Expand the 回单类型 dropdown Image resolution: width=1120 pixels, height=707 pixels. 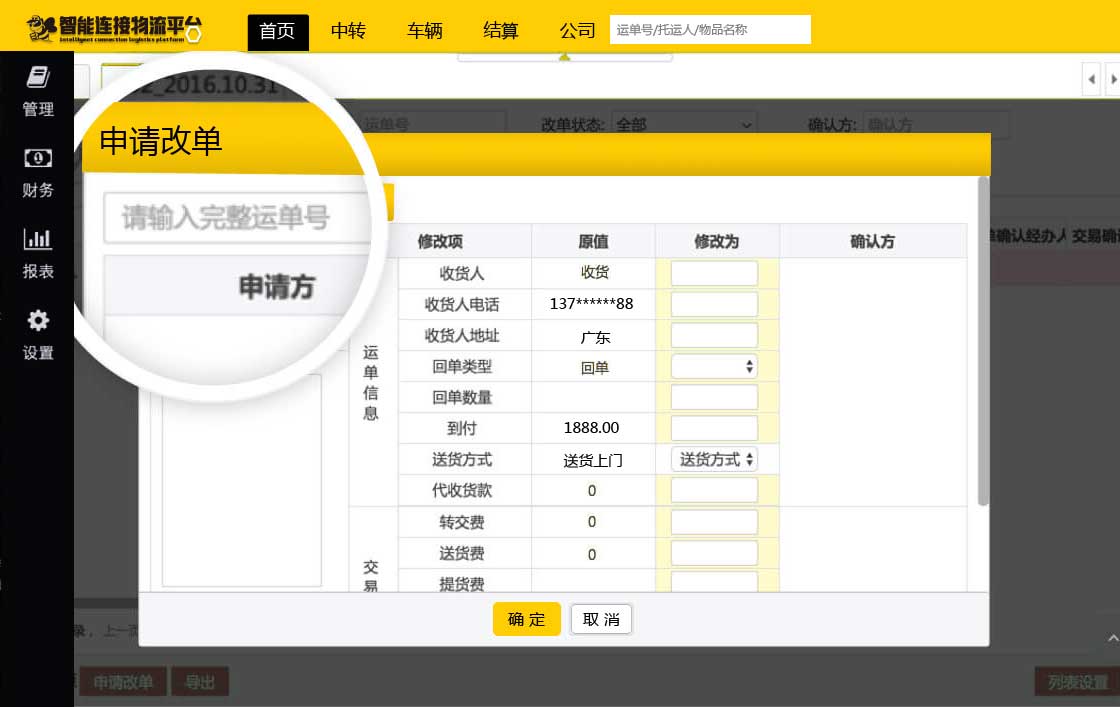coord(714,367)
